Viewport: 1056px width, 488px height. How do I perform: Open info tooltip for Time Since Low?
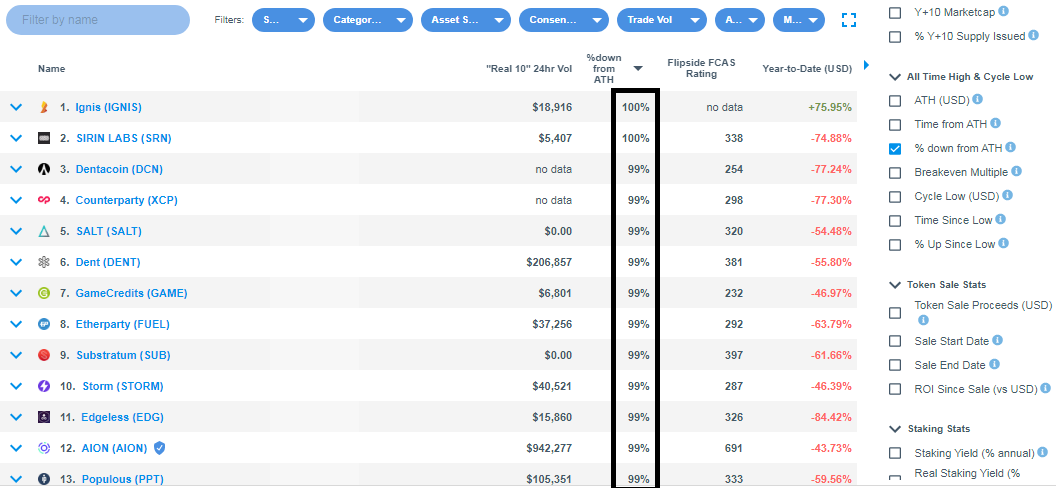[1001, 219]
